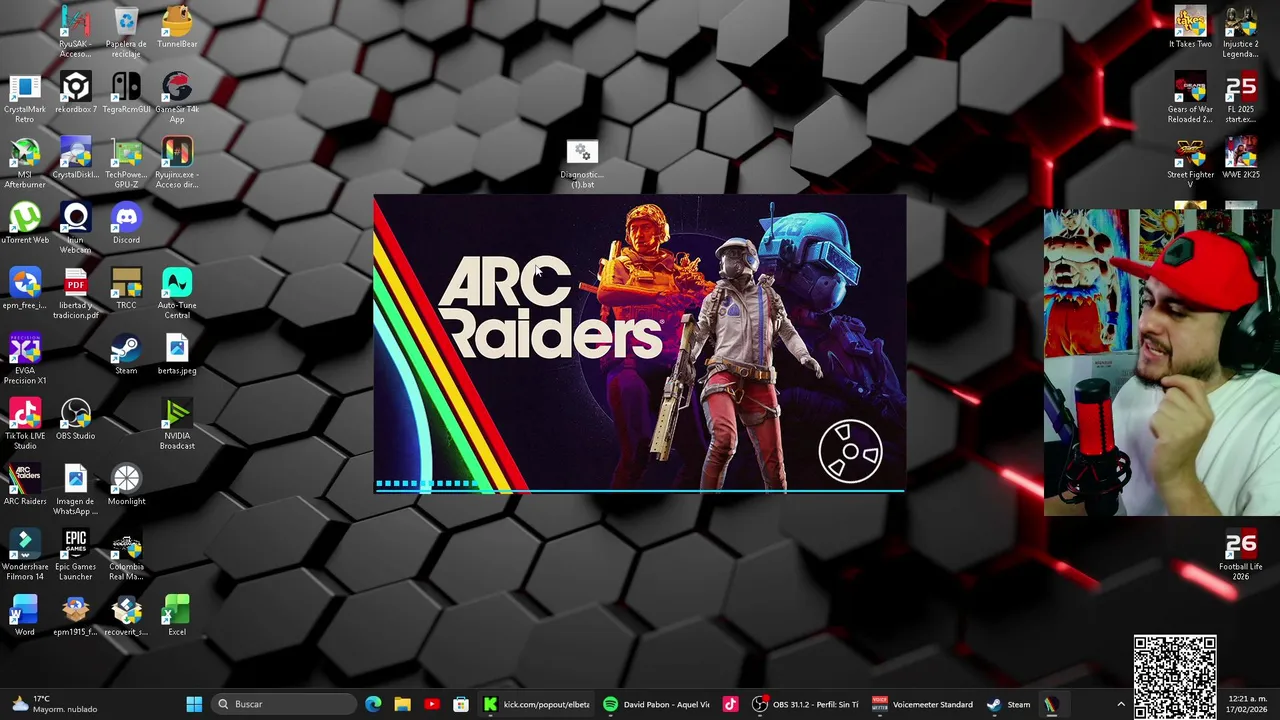Select the Street Fighter V icon
Viewport: 1280px width, 720px height.
[x=1190, y=163]
